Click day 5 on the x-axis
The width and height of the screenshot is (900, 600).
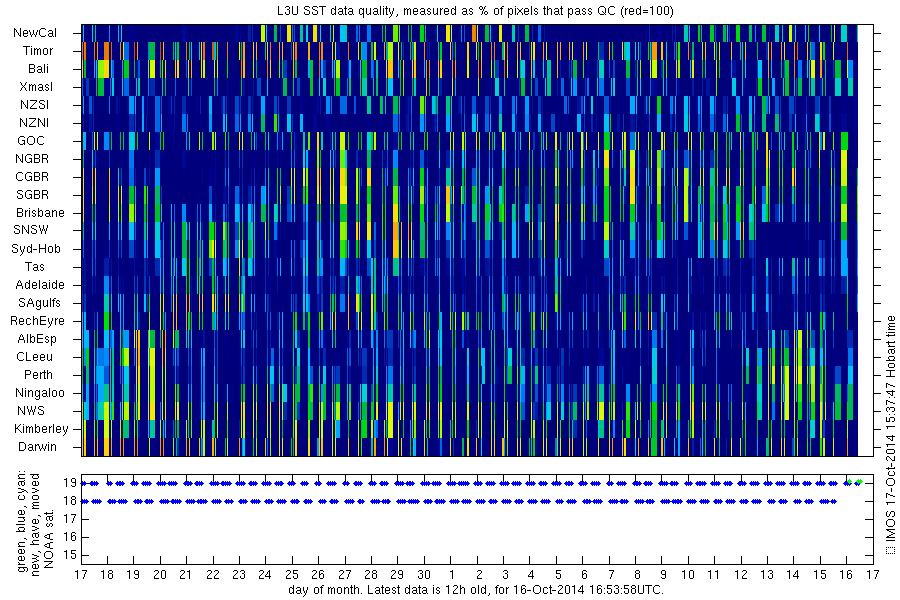(558, 575)
